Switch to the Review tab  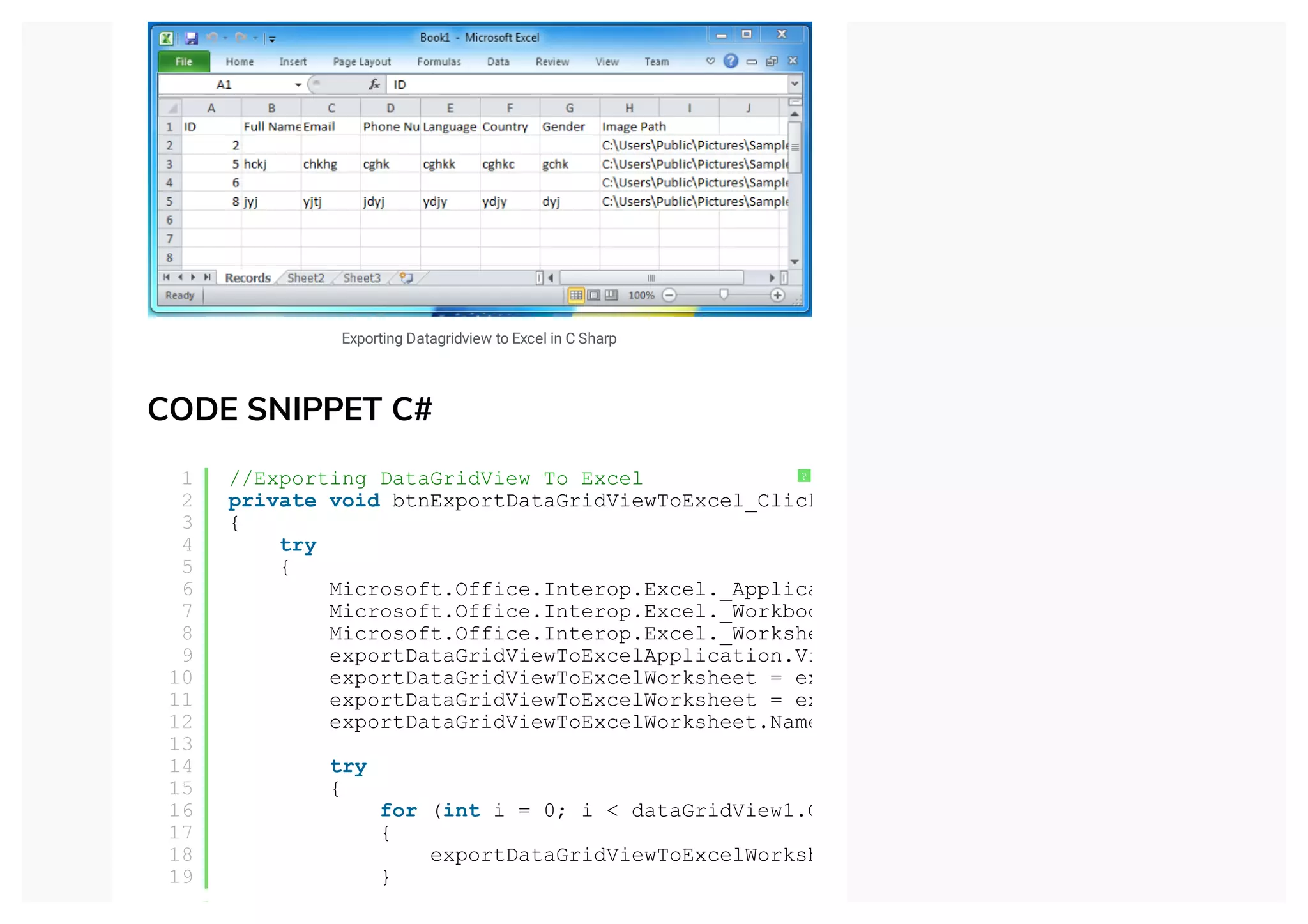[552, 62]
